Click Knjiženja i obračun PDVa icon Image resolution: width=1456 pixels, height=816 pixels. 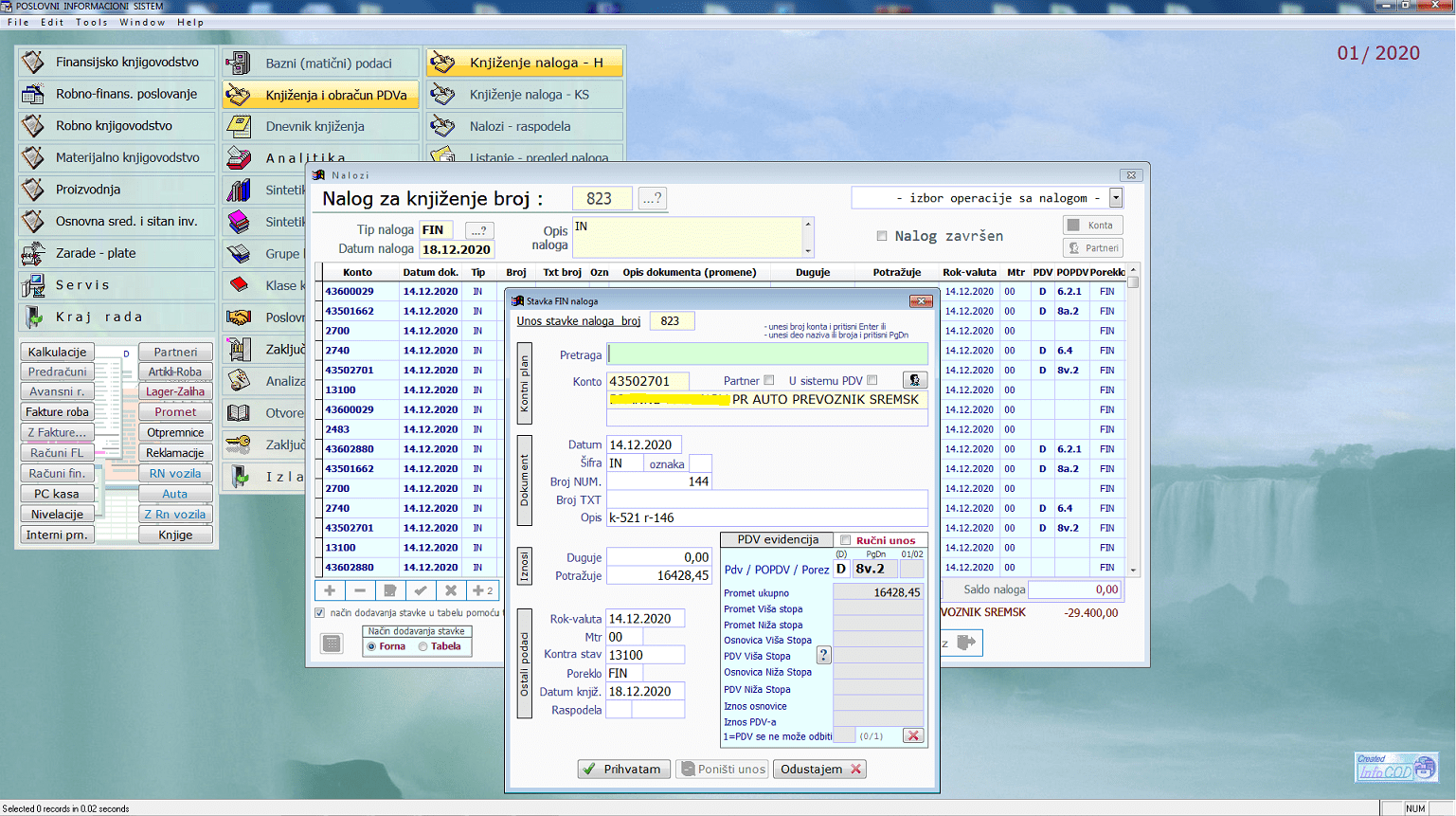pos(239,95)
